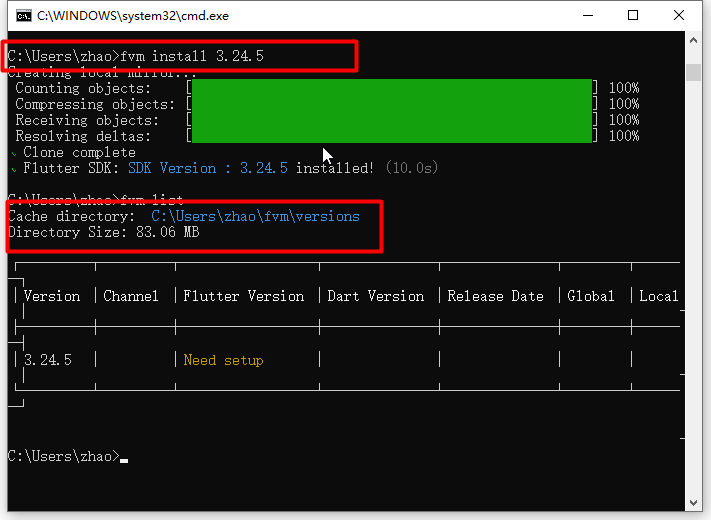Click the 'Release Date' column header

[495, 296]
